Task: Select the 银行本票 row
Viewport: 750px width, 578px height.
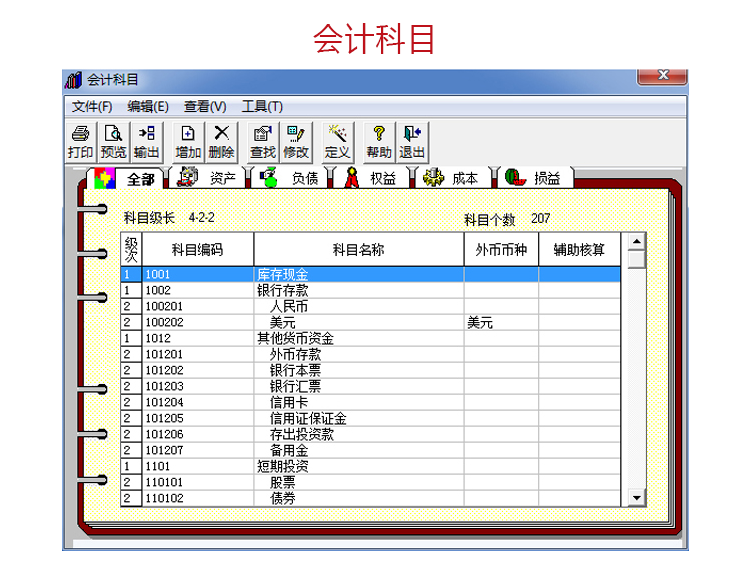Action: click(371, 370)
